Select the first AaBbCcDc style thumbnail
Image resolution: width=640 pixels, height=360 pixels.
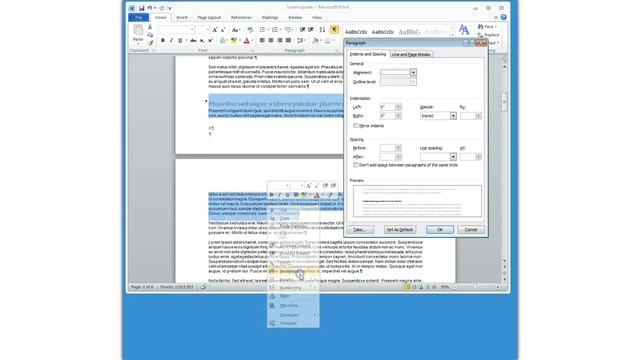pos(356,32)
